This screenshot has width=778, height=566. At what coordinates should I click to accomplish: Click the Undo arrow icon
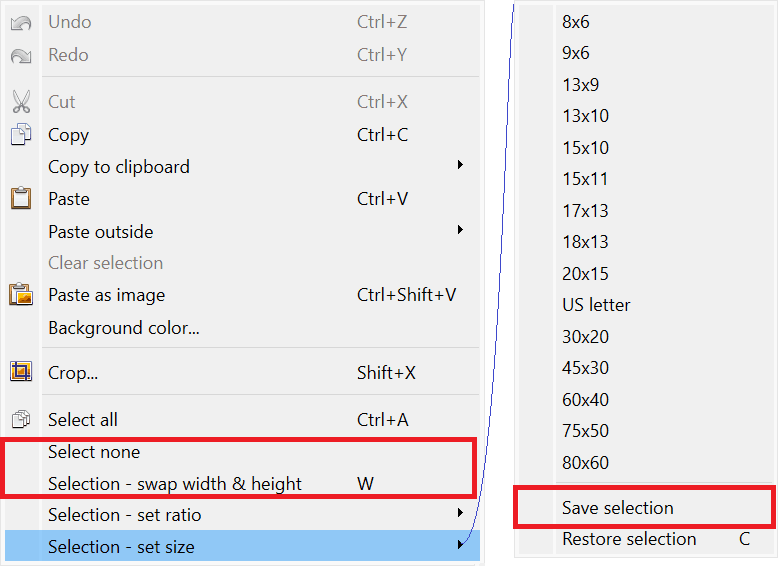click(21, 23)
